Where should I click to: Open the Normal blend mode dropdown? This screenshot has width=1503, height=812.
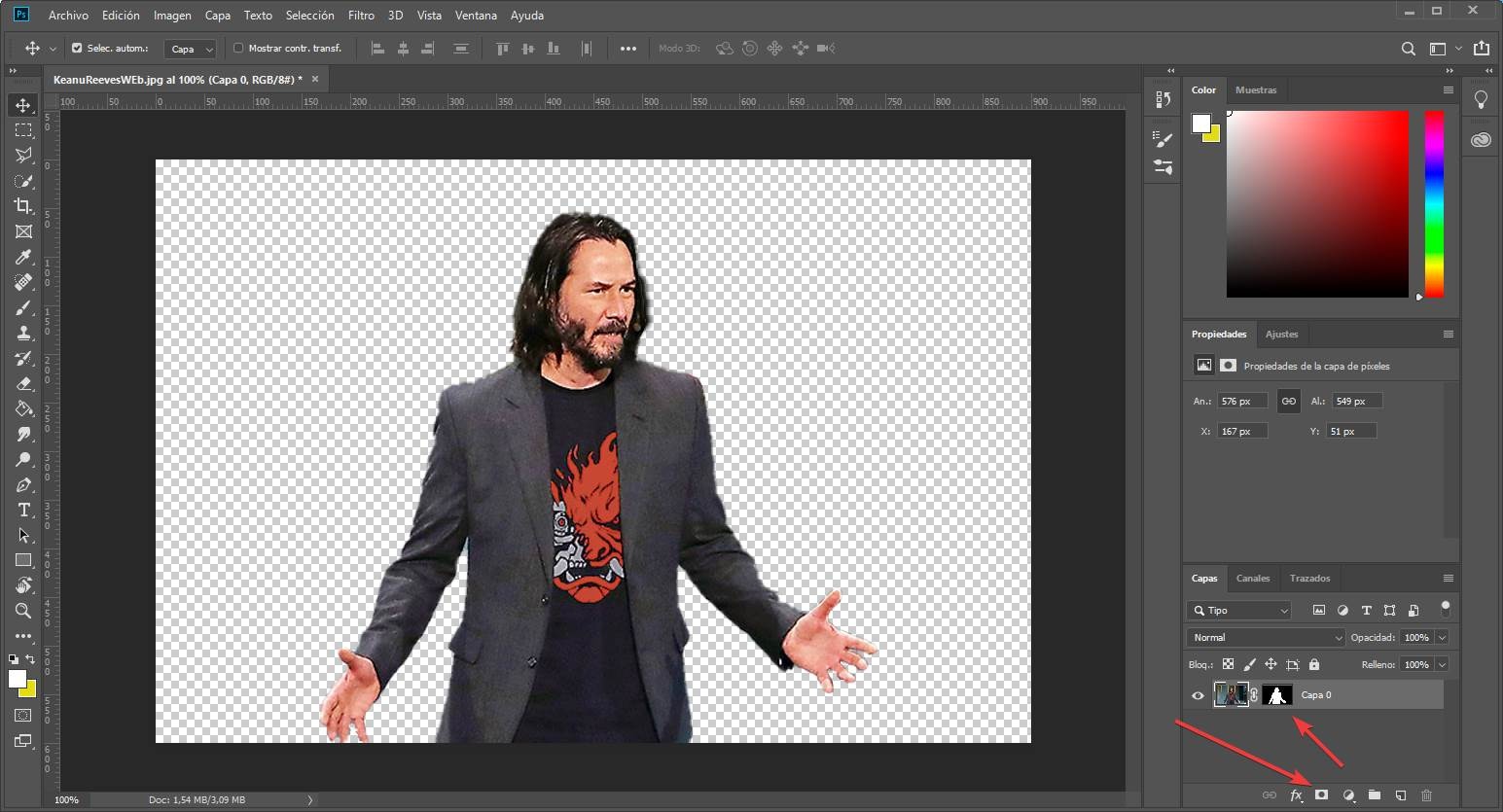pos(1266,638)
